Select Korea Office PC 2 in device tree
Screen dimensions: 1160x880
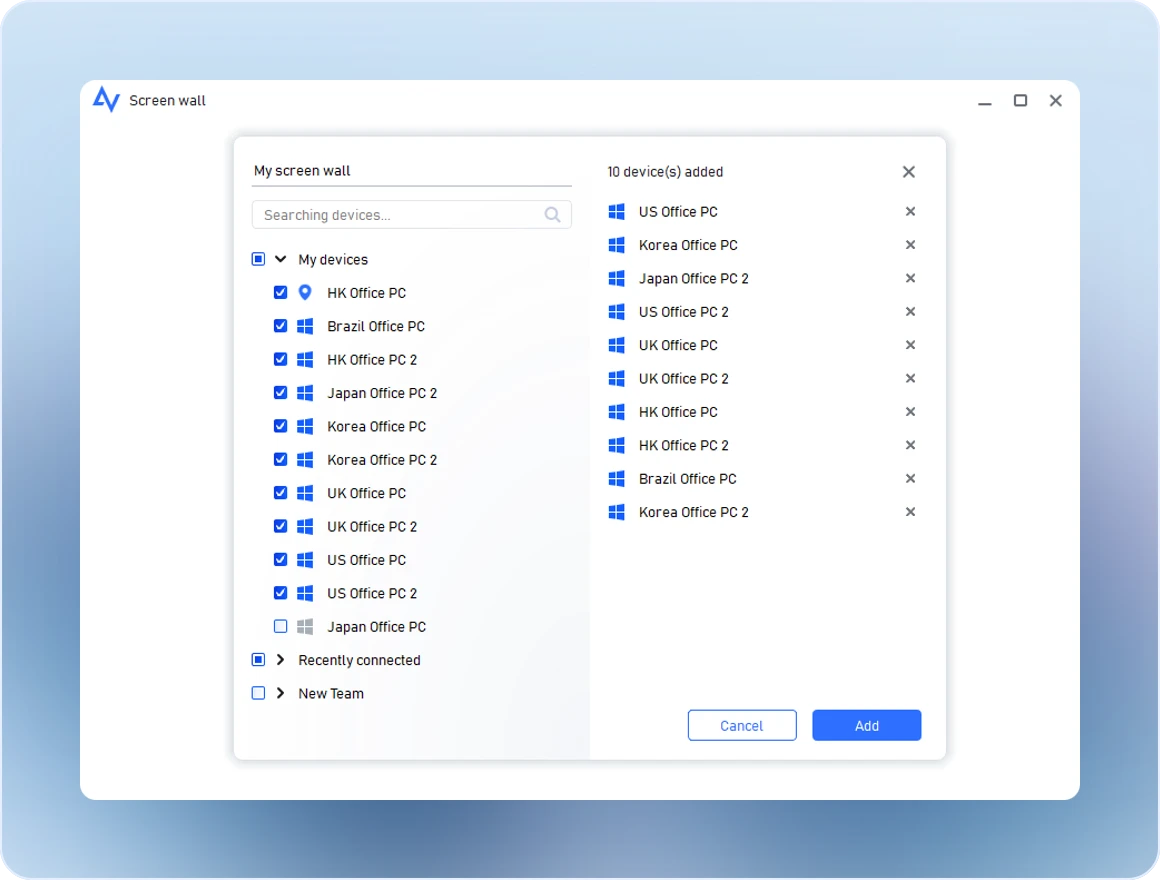pyautogui.click(x=381, y=460)
